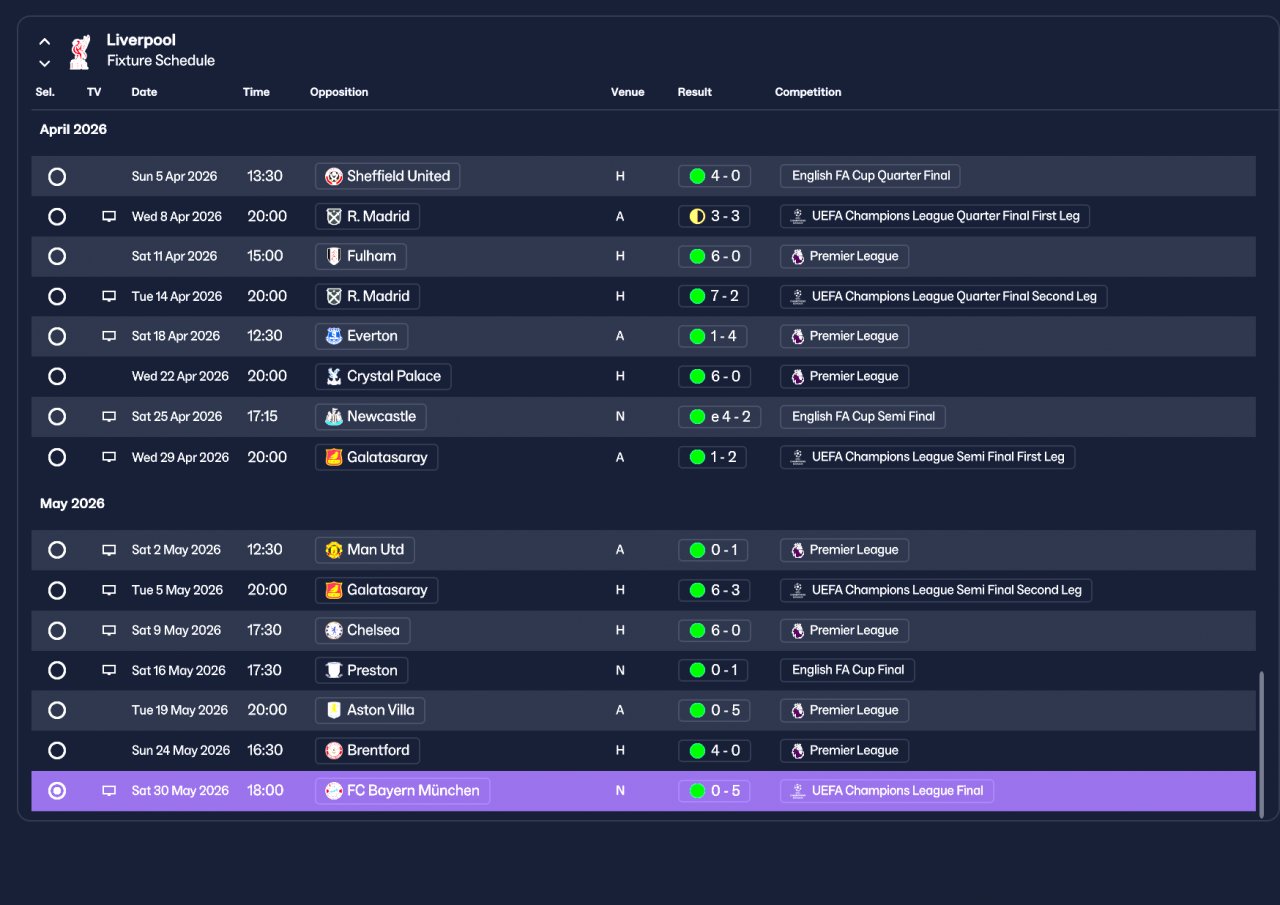Click the half-yellow draw indicator for R. Madrid 3-3
Viewport: 1280px width, 905px height.
tap(697, 216)
